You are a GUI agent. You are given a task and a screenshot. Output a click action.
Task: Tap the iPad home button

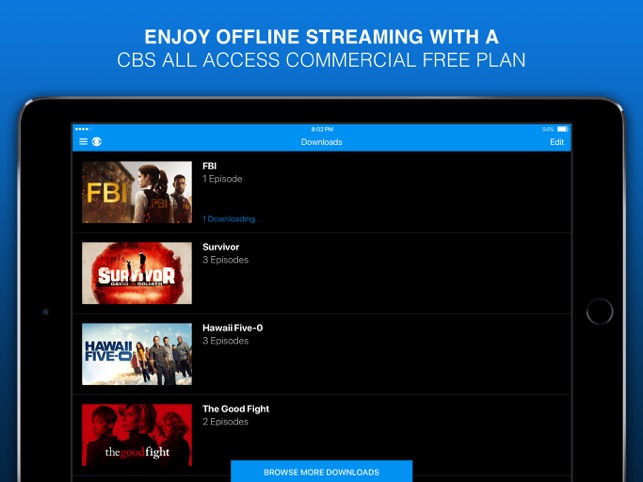(x=599, y=311)
